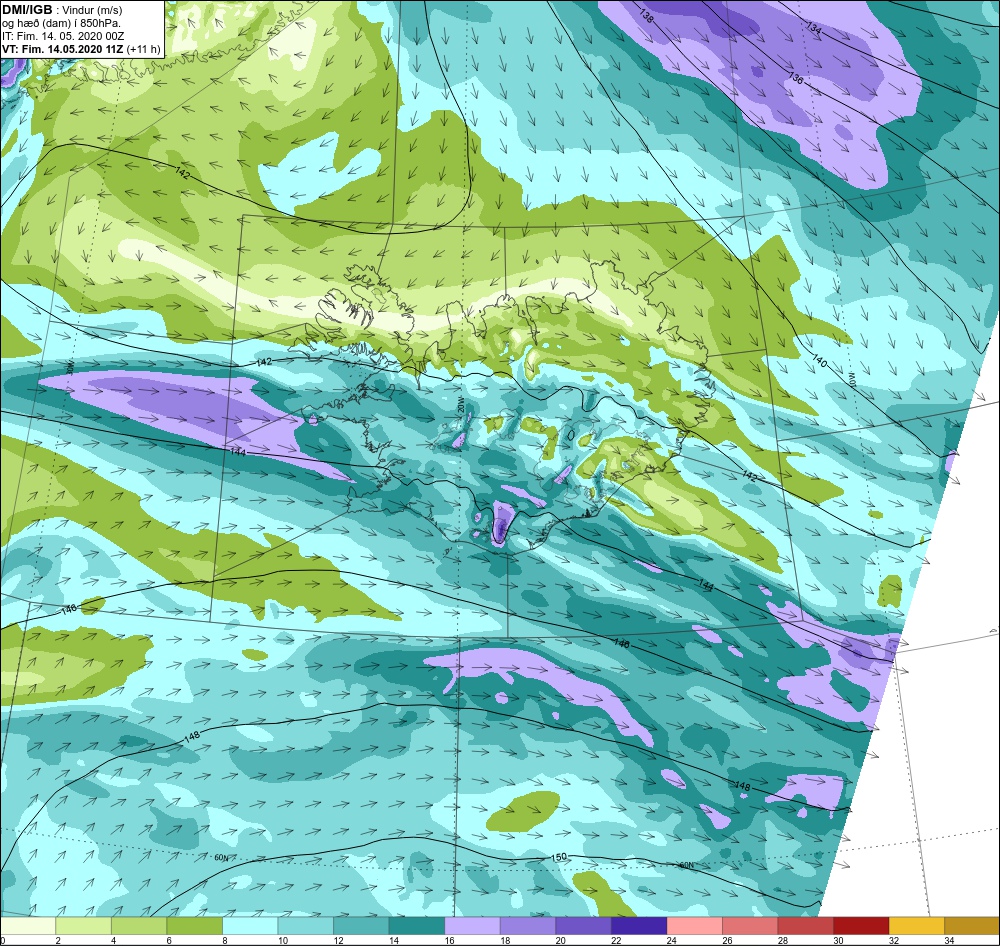Select the '34' value on the legend scale
This screenshot has height=946, width=1000.
click(x=949, y=940)
